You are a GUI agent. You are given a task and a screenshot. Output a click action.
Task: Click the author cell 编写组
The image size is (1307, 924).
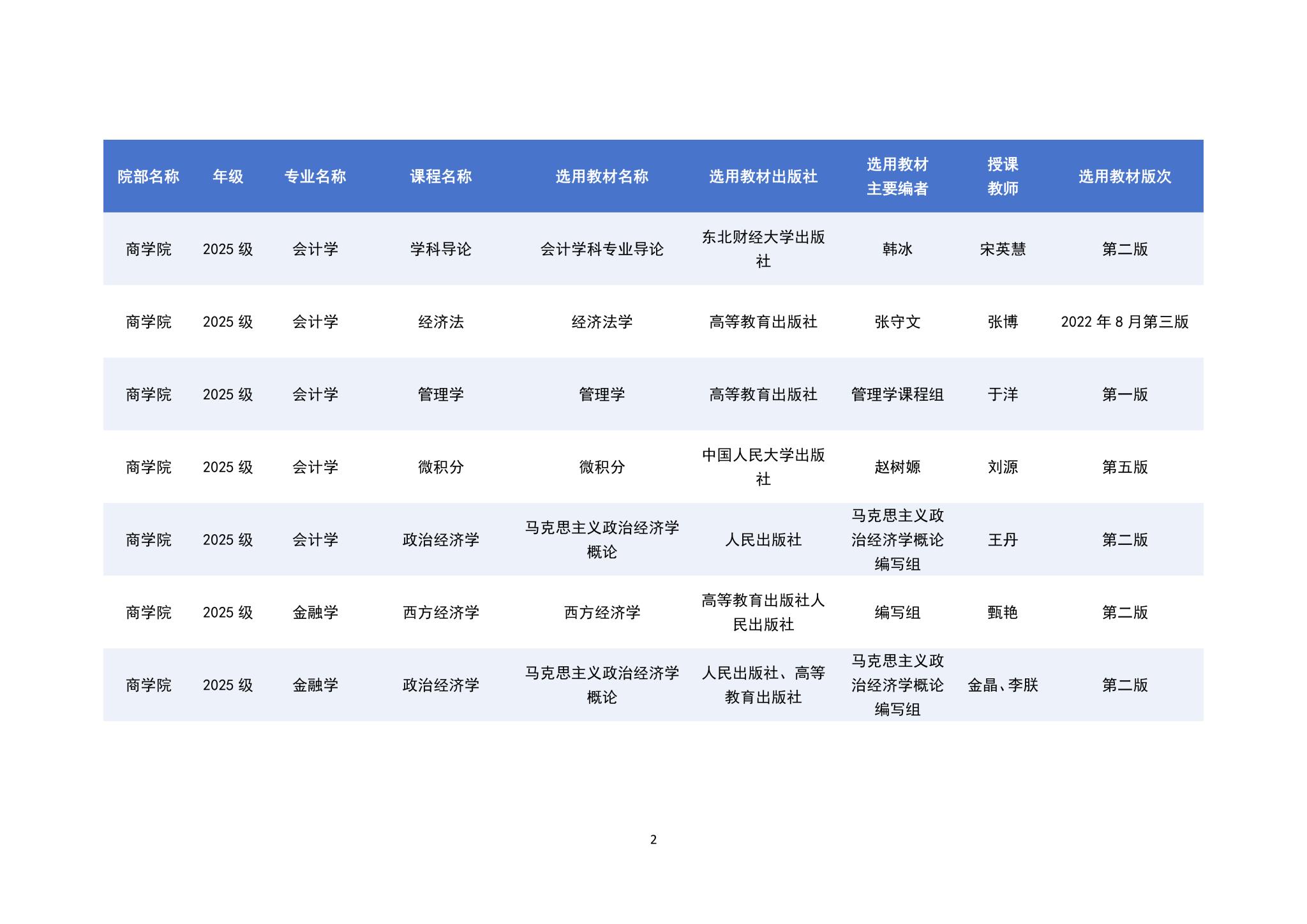click(897, 613)
